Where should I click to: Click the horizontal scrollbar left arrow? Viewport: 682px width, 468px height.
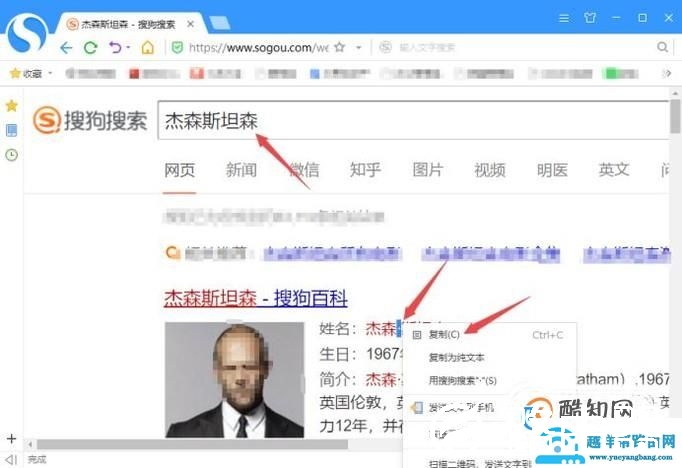30,445
